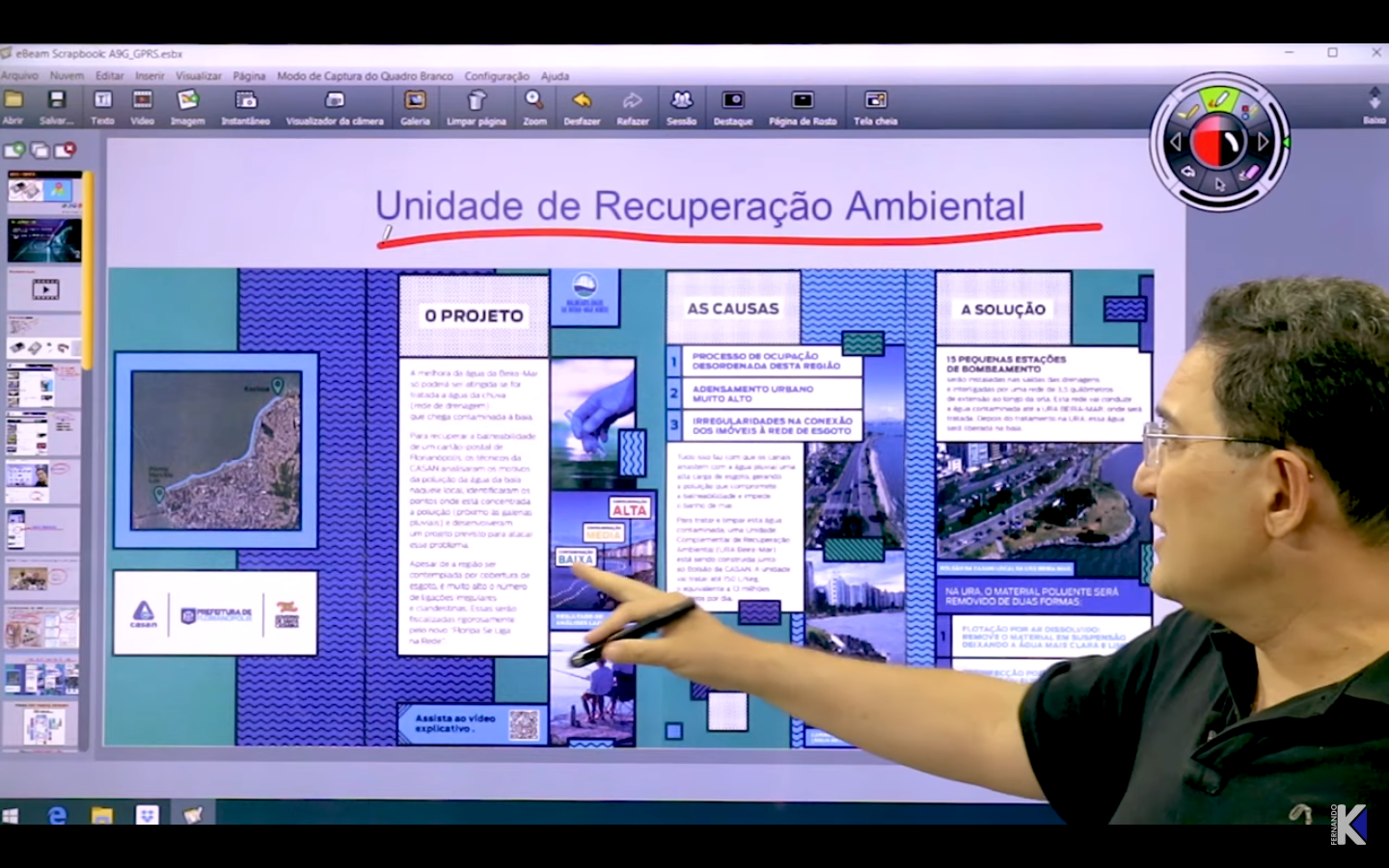Open the Visualizador da câmera

click(335, 107)
